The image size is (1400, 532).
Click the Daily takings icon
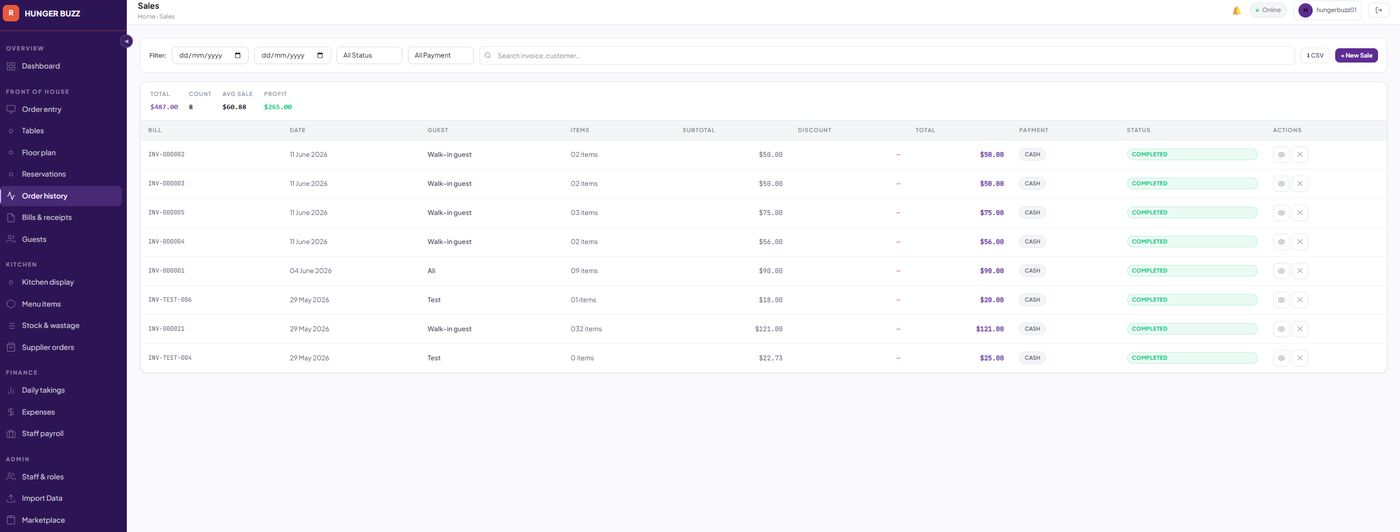(11, 390)
